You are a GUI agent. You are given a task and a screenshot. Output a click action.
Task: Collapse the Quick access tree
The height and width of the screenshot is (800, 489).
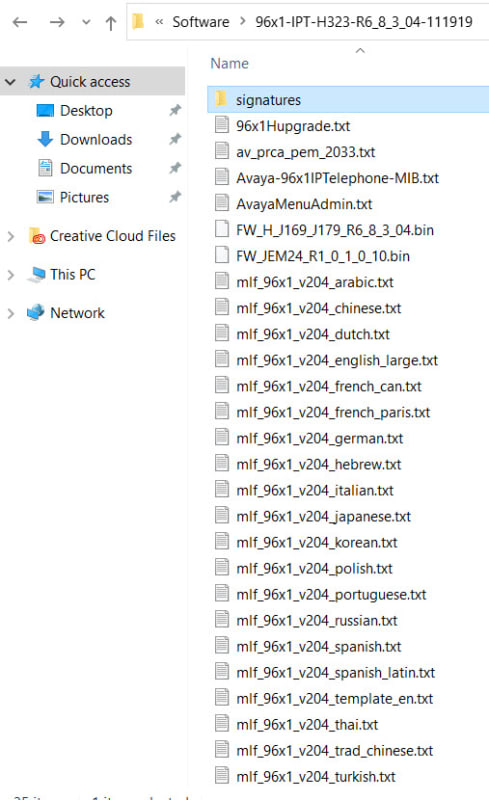tap(10, 82)
